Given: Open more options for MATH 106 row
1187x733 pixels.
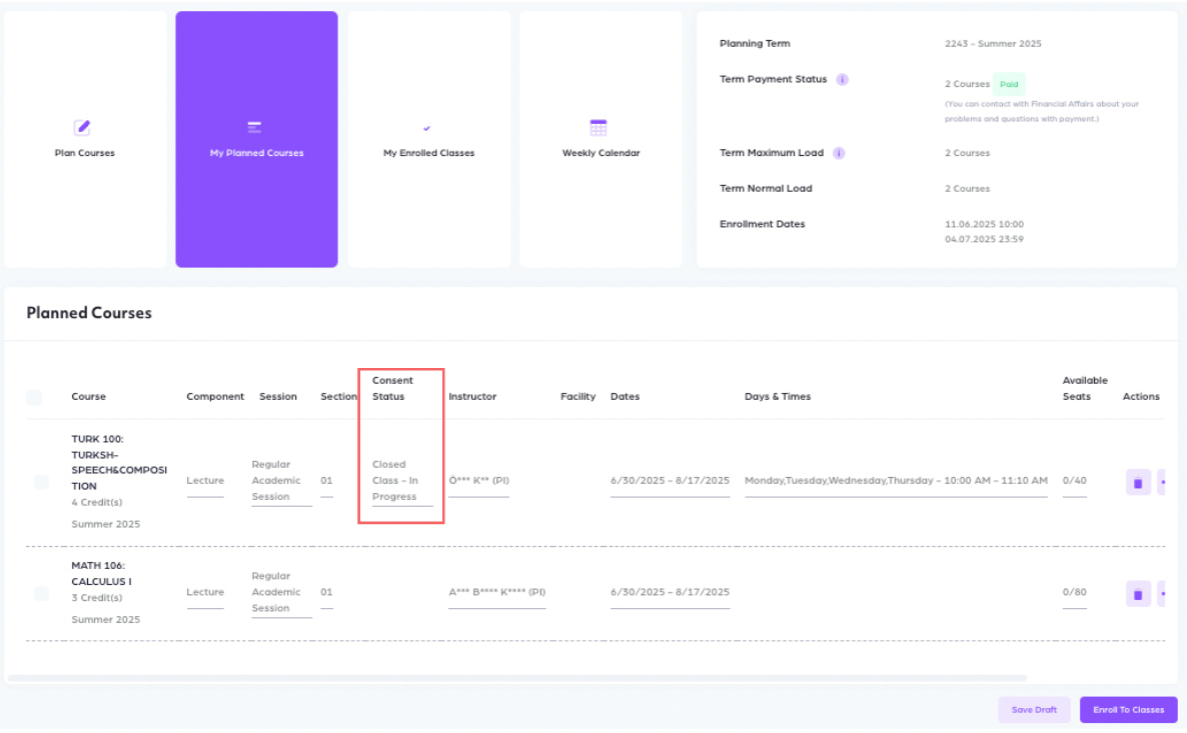Looking at the screenshot, I should [x=1162, y=595].
